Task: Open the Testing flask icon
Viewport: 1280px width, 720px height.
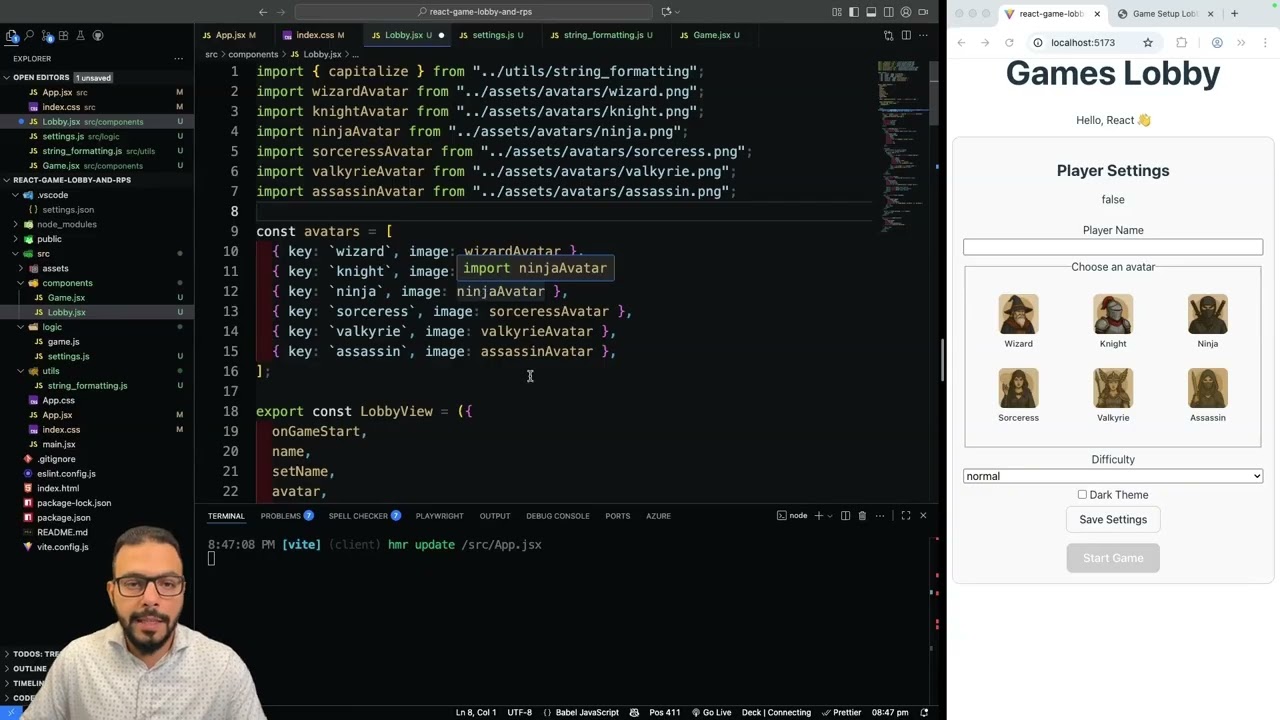Action: pyautogui.click(x=80, y=35)
